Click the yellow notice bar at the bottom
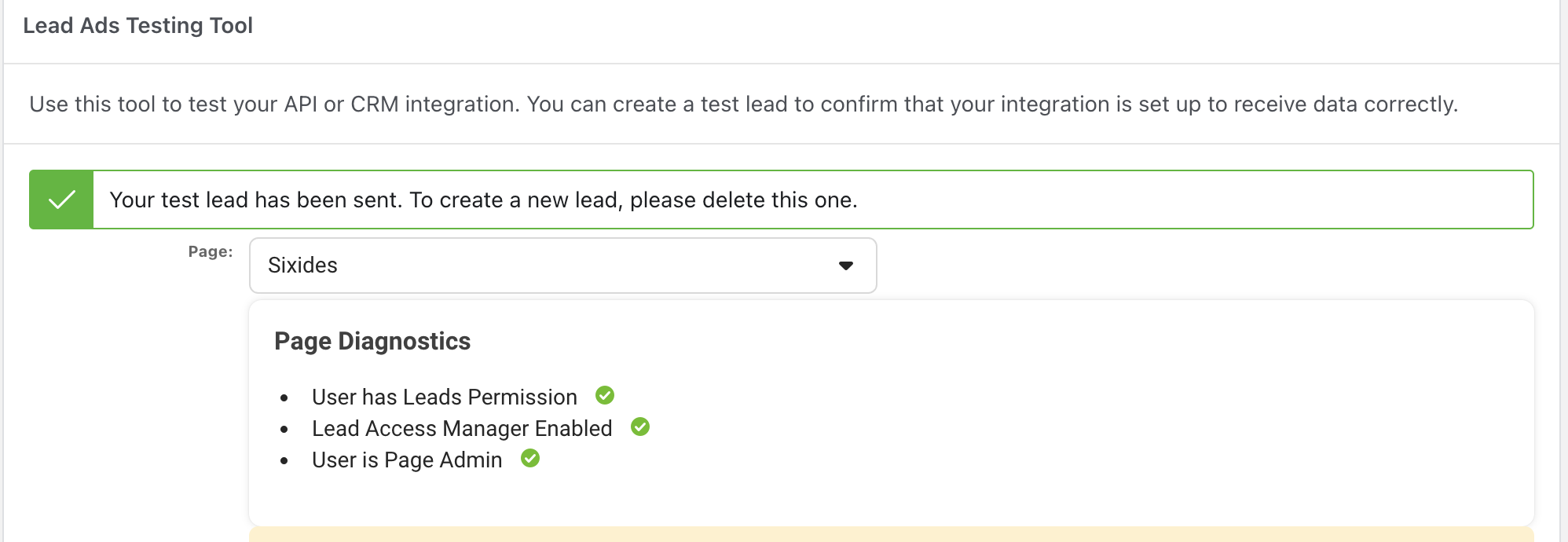 [x=892, y=534]
